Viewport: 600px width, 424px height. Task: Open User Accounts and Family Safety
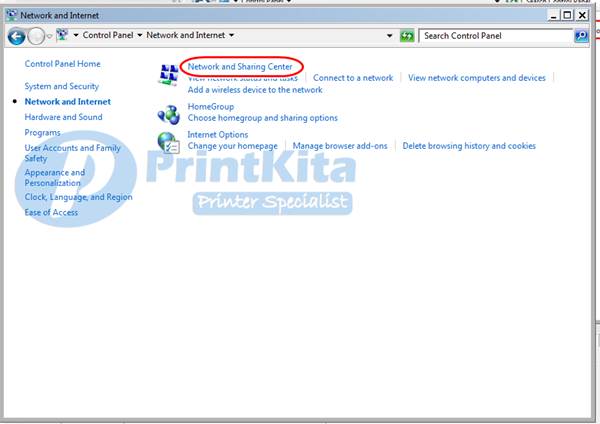click(72, 153)
